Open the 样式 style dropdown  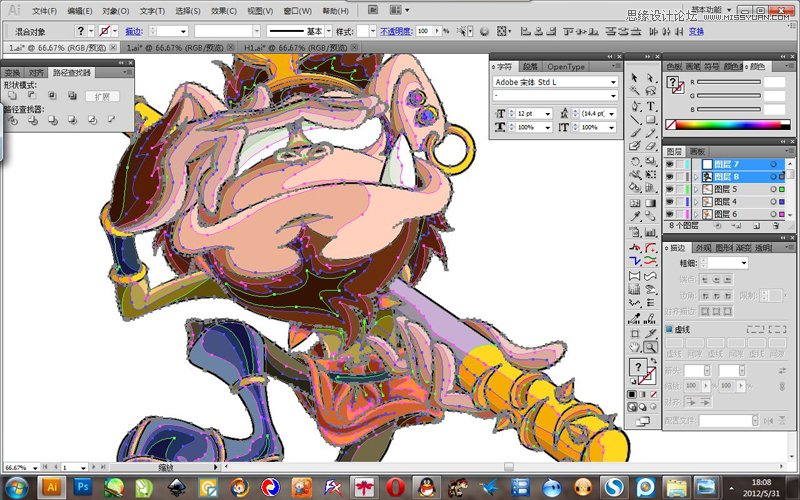tap(373, 31)
